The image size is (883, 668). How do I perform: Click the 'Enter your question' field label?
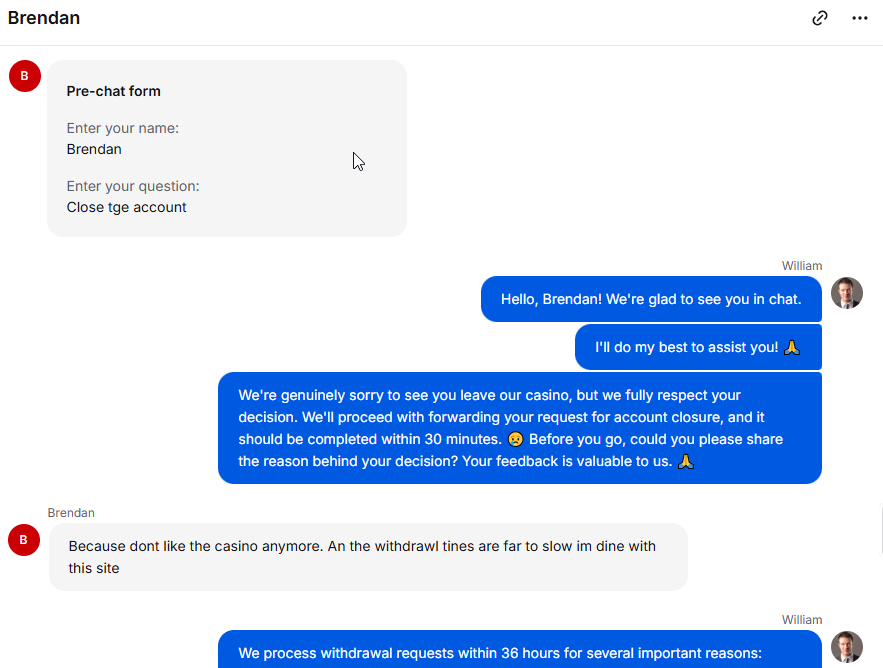(133, 186)
